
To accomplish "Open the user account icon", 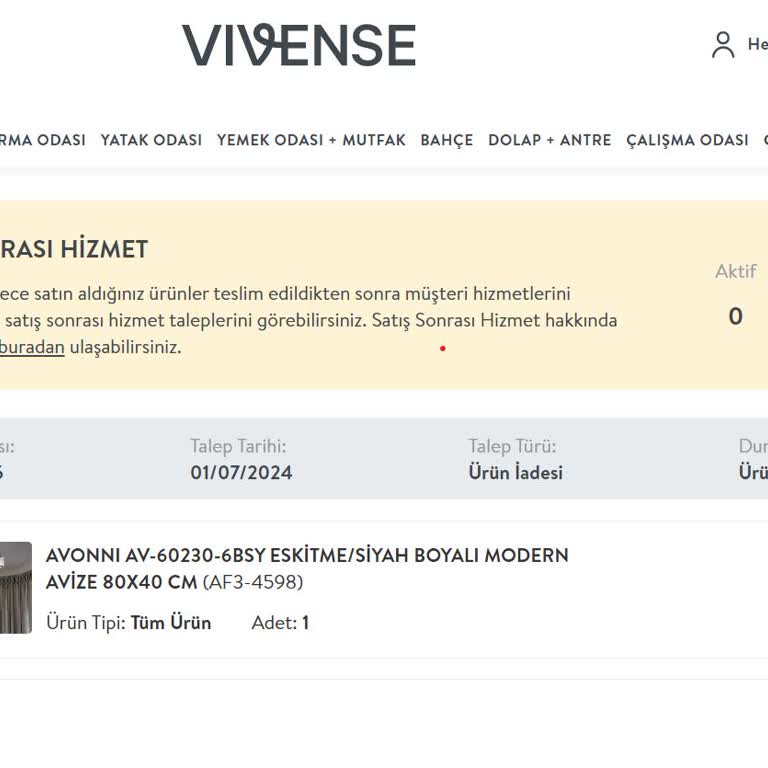I will click(723, 45).
